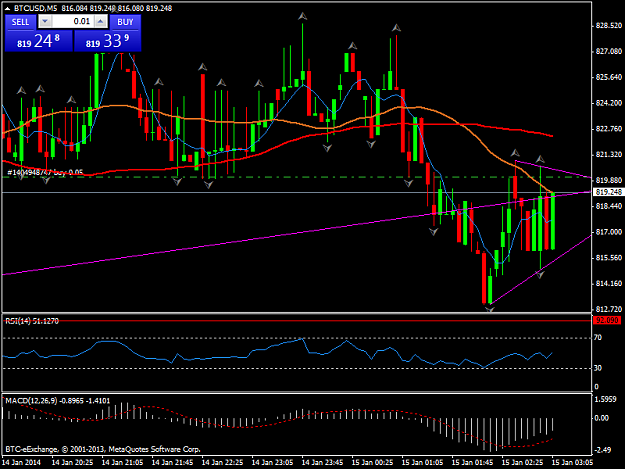The image size is (625, 469).
Task: Click the SELL button in one-click panel
Action: pyautogui.click(x=20, y=22)
